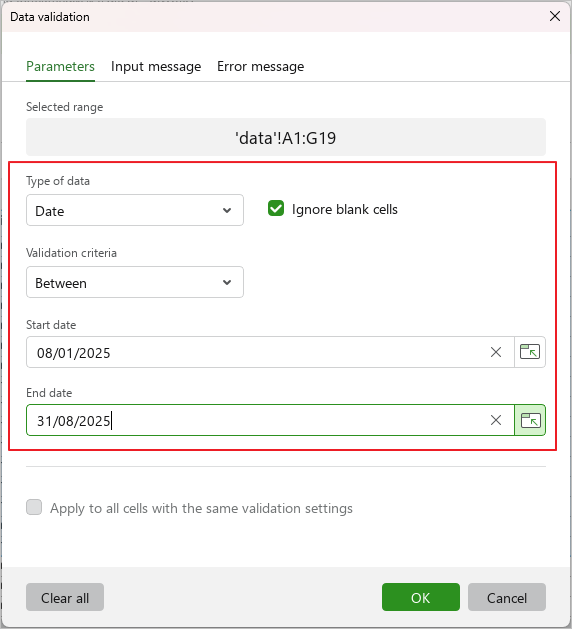Screen dimensions: 572x629
Task: Click the Data validation title text
Action: click(50, 17)
